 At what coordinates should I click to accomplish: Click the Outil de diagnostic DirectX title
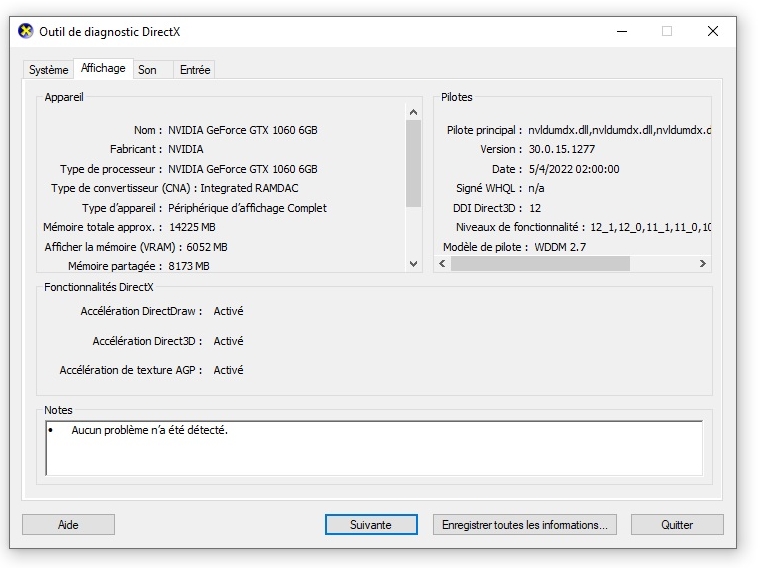[x=110, y=32]
